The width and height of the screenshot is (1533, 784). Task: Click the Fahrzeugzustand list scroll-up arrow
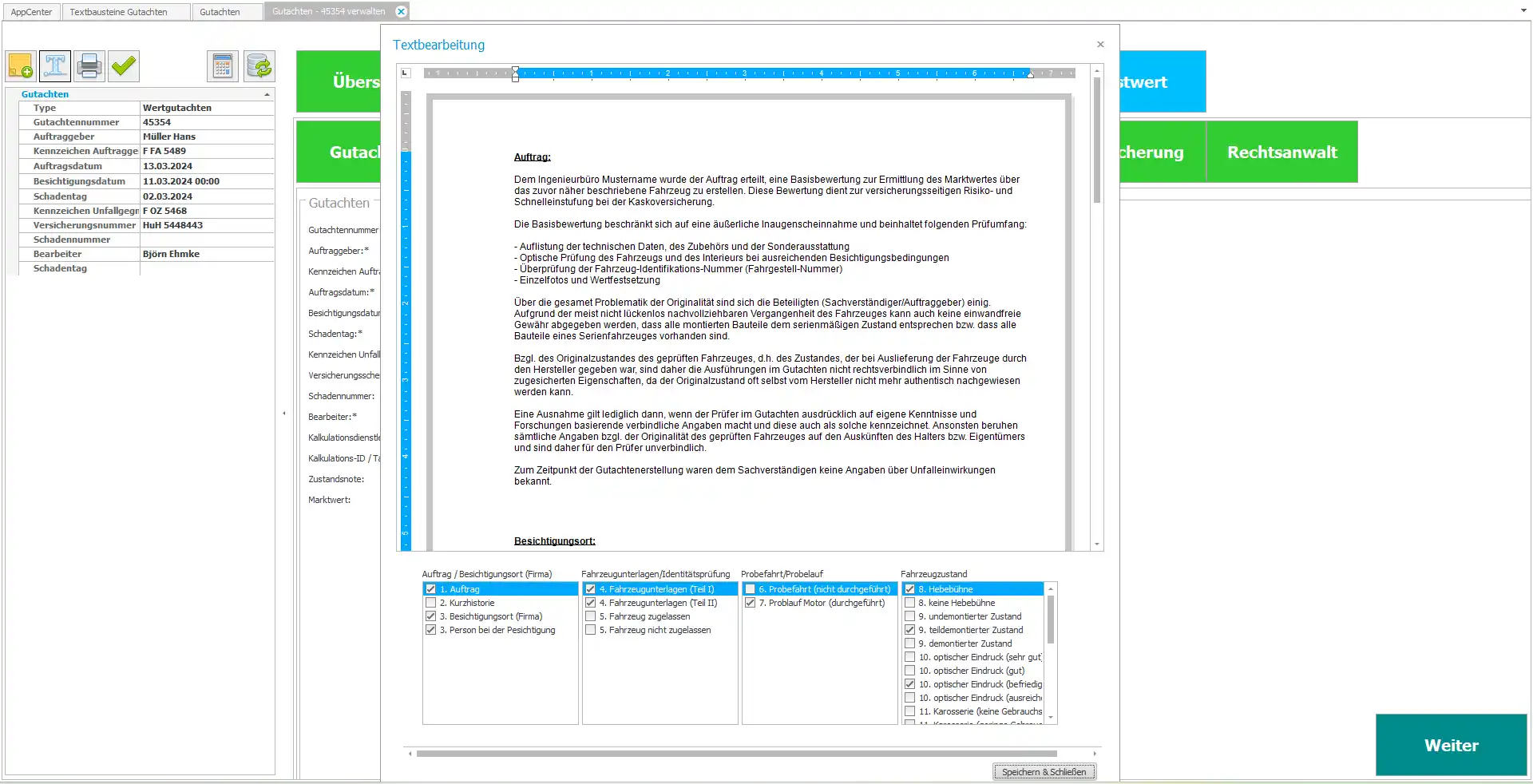[x=1051, y=588]
